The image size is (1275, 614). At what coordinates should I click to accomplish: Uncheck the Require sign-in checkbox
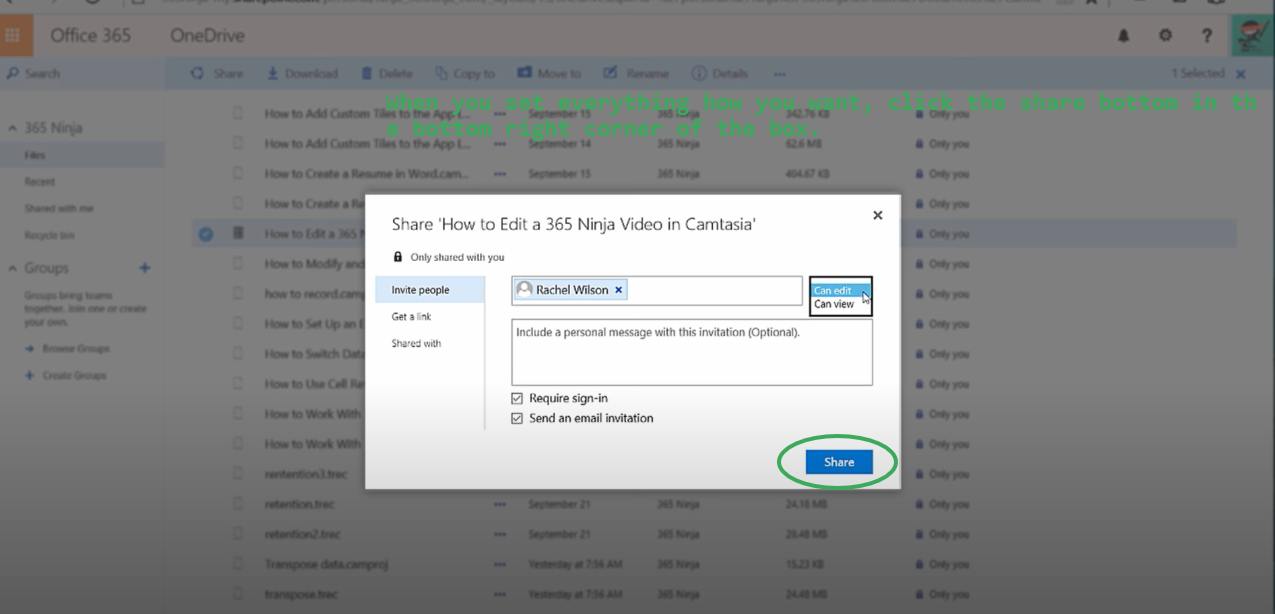click(517, 398)
